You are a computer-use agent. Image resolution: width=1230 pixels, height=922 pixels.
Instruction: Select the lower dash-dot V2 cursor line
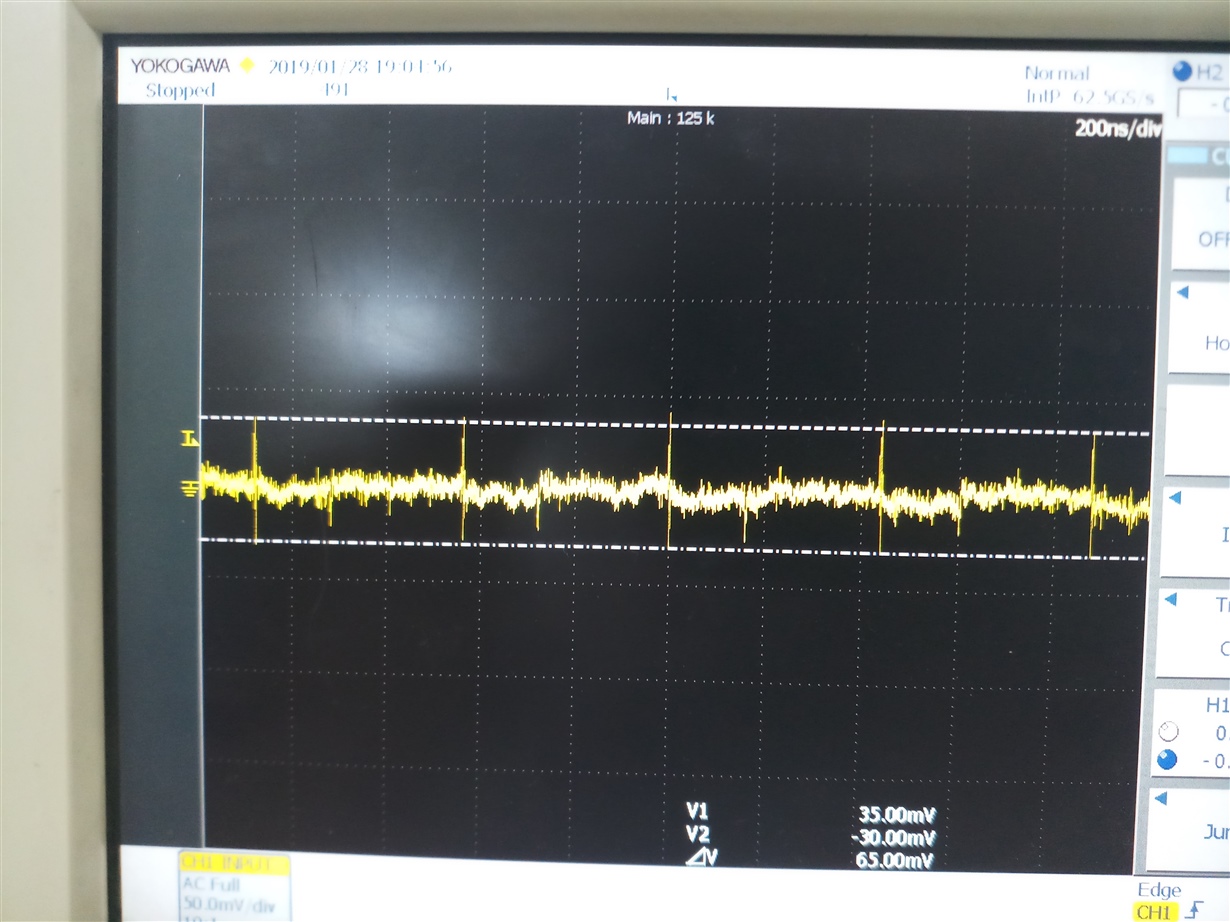point(672,549)
